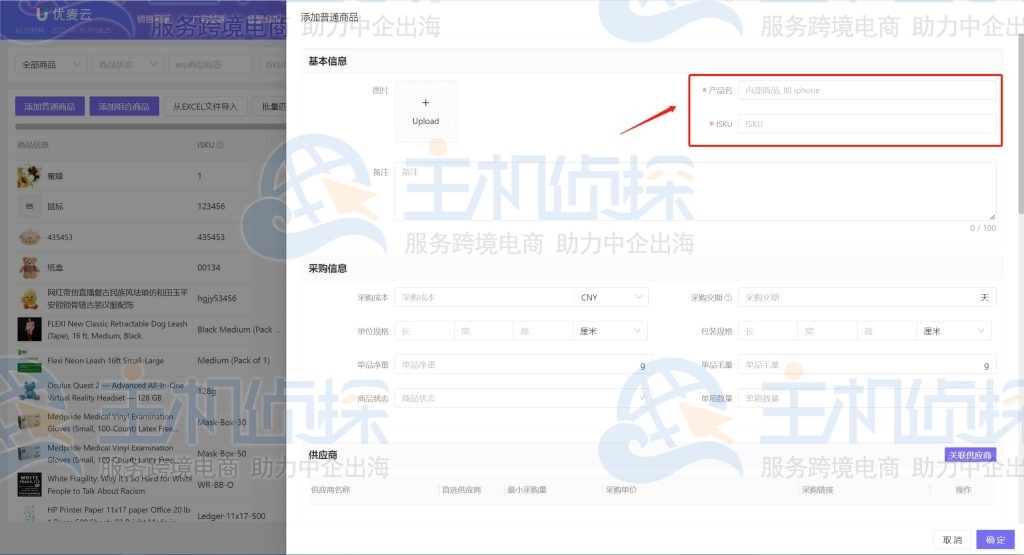
Task: Open the White Fragility book thumbnail
Action: point(29,484)
